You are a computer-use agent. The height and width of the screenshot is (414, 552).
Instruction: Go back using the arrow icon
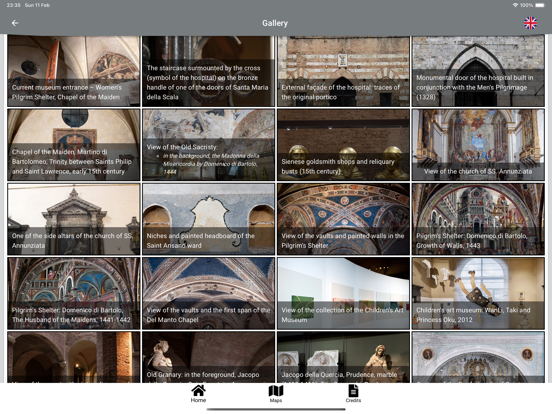click(15, 23)
